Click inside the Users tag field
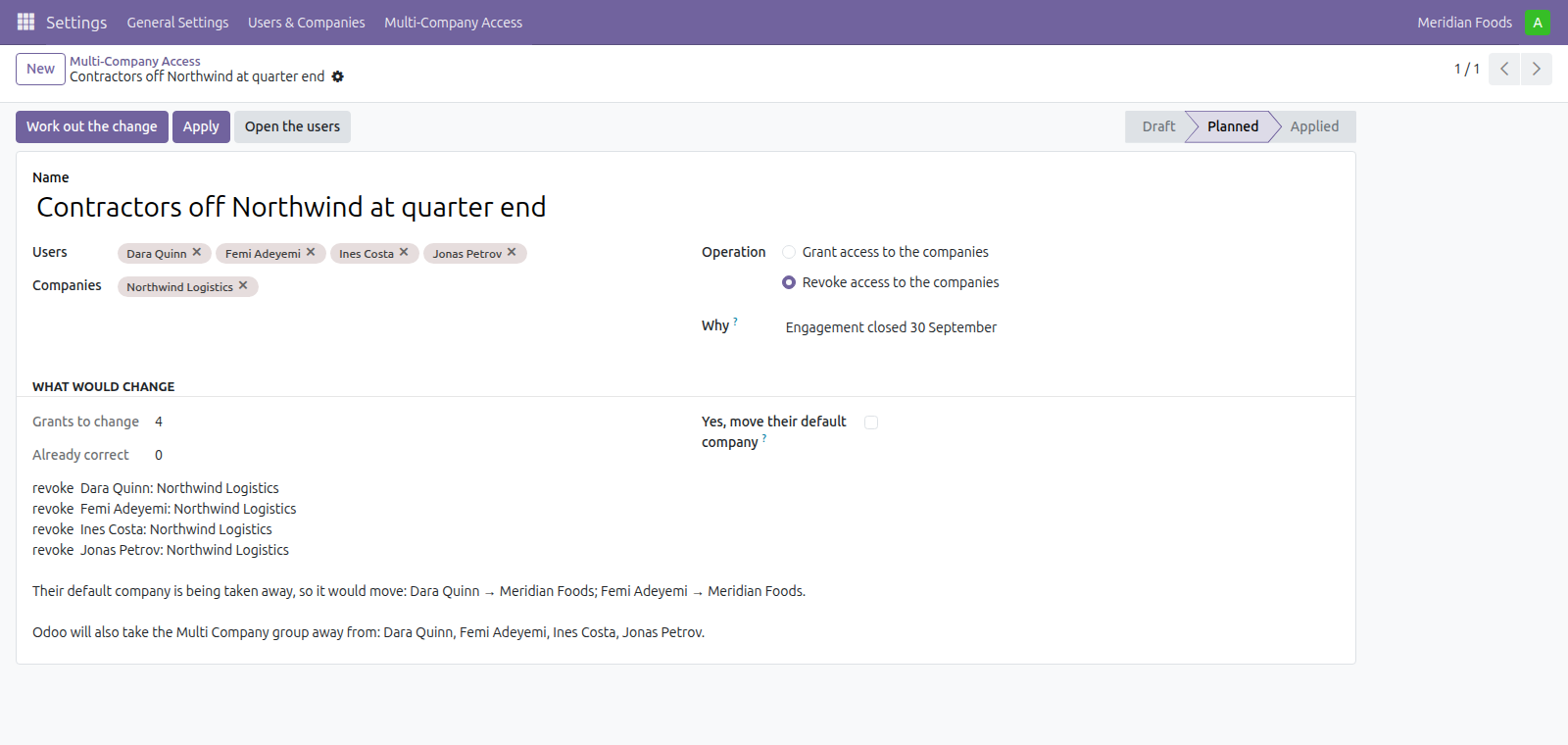Screen dimensions: 1568x745 [x=400, y=254]
